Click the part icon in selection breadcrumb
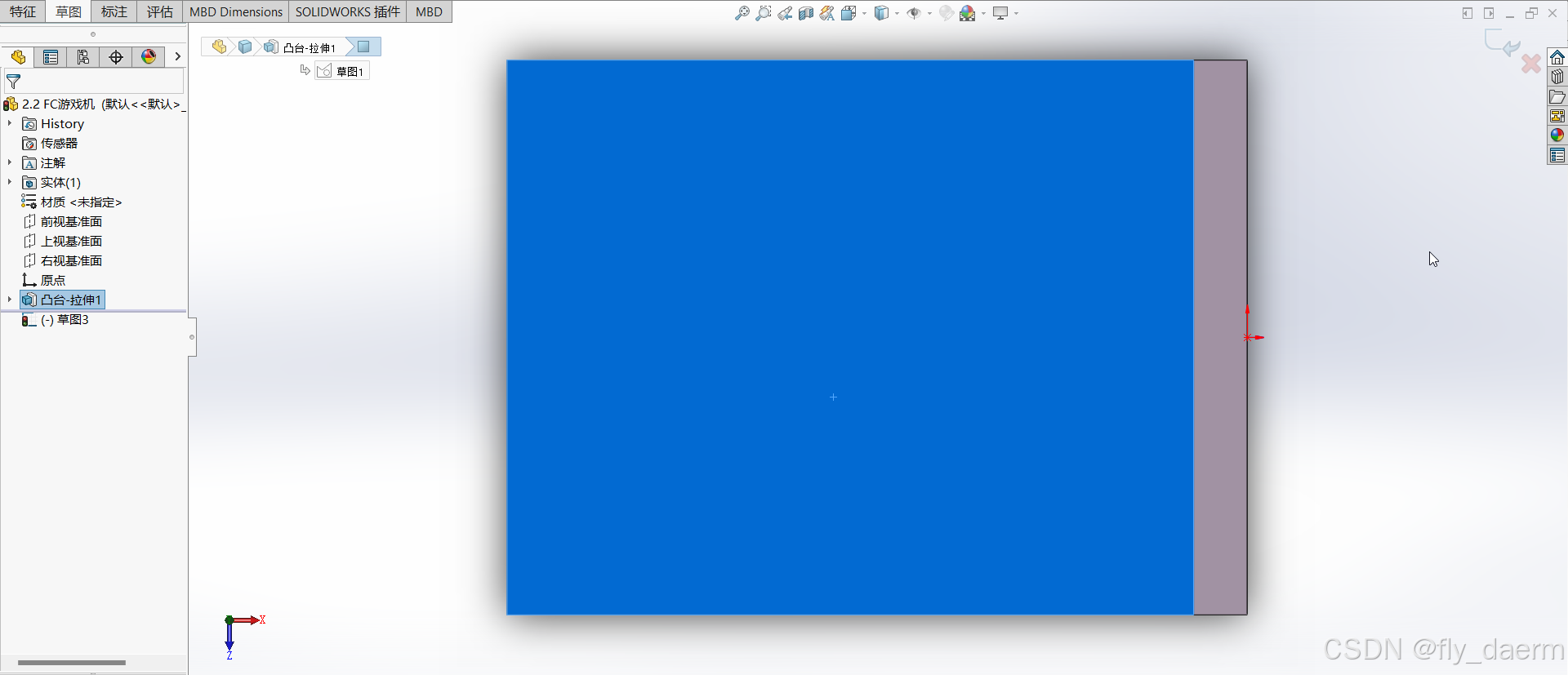 [219, 47]
